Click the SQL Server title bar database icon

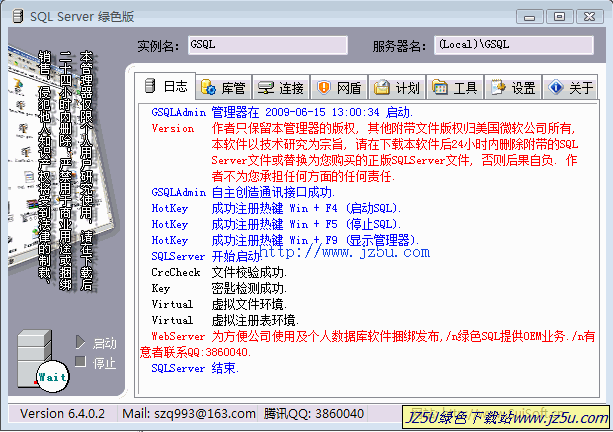click(18, 16)
